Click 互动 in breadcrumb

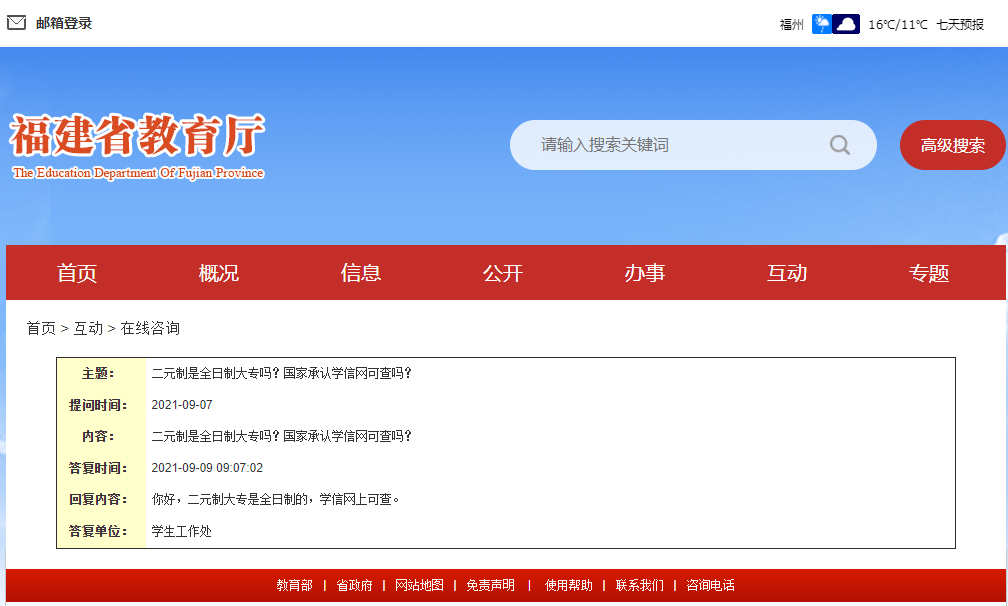pyautogui.click(x=88, y=328)
